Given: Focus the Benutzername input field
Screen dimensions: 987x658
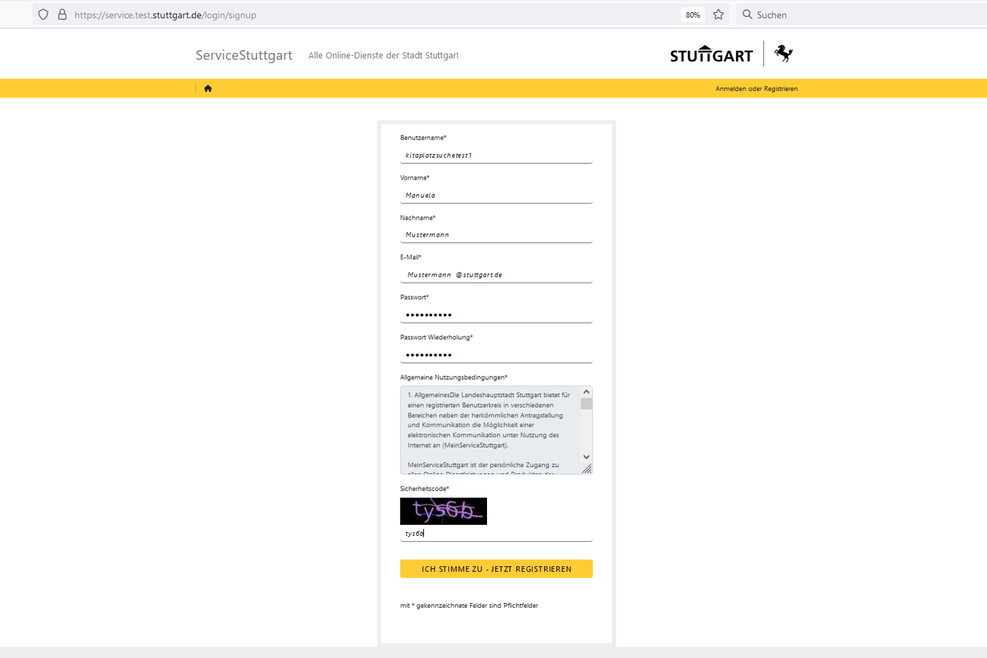Looking at the screenshot, I should [x=496, y=155].
